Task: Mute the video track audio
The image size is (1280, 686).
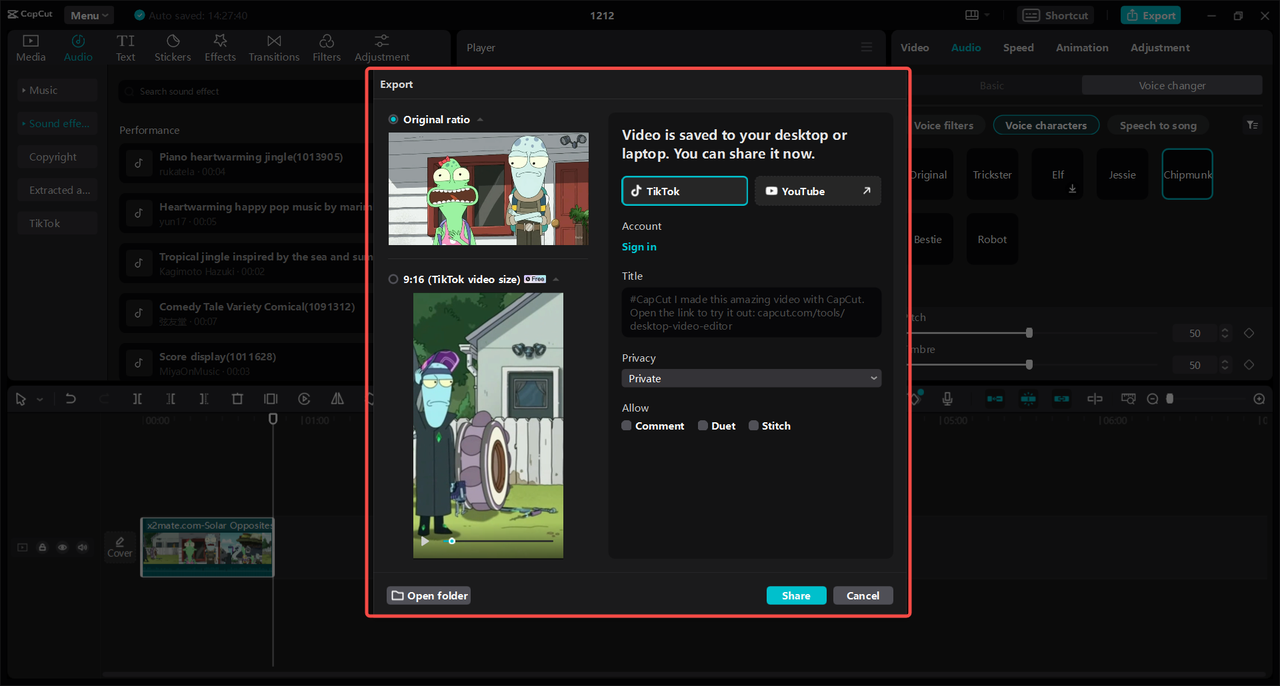Action: (82, 547)
